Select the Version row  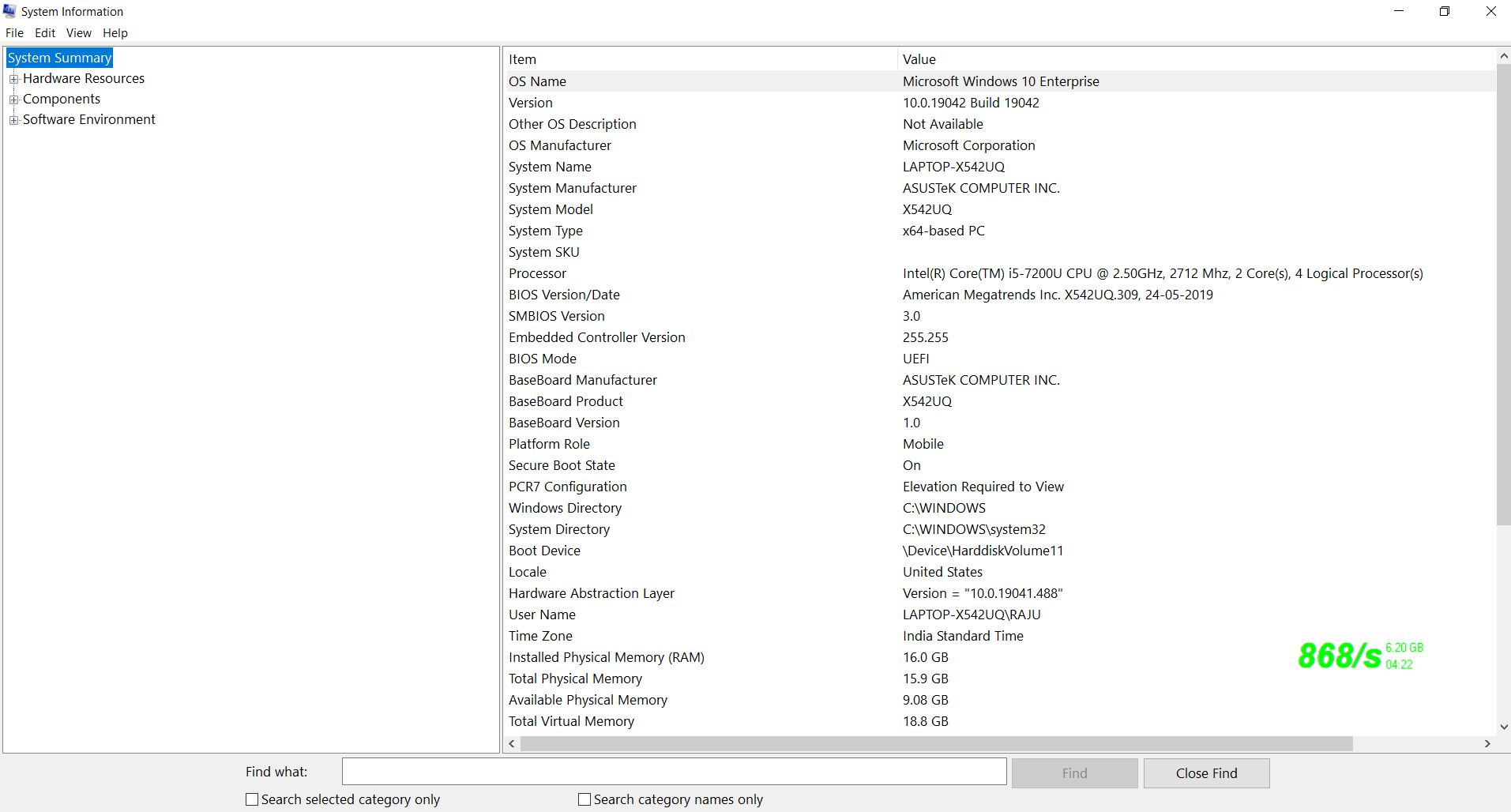pos(999,103)
